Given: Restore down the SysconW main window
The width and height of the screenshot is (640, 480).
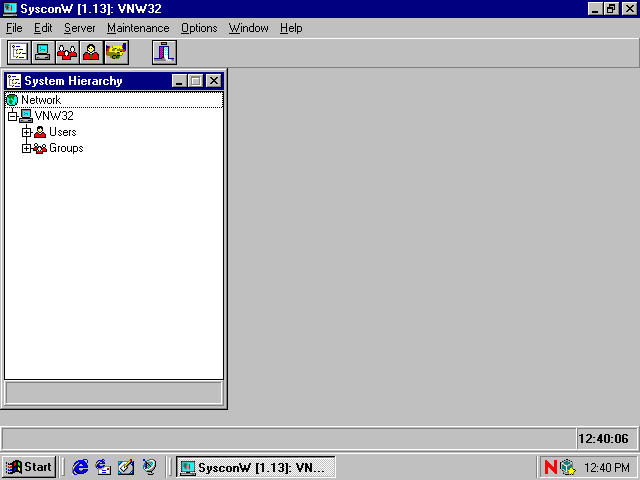Looking at the screenshot, I should point(611,9).
